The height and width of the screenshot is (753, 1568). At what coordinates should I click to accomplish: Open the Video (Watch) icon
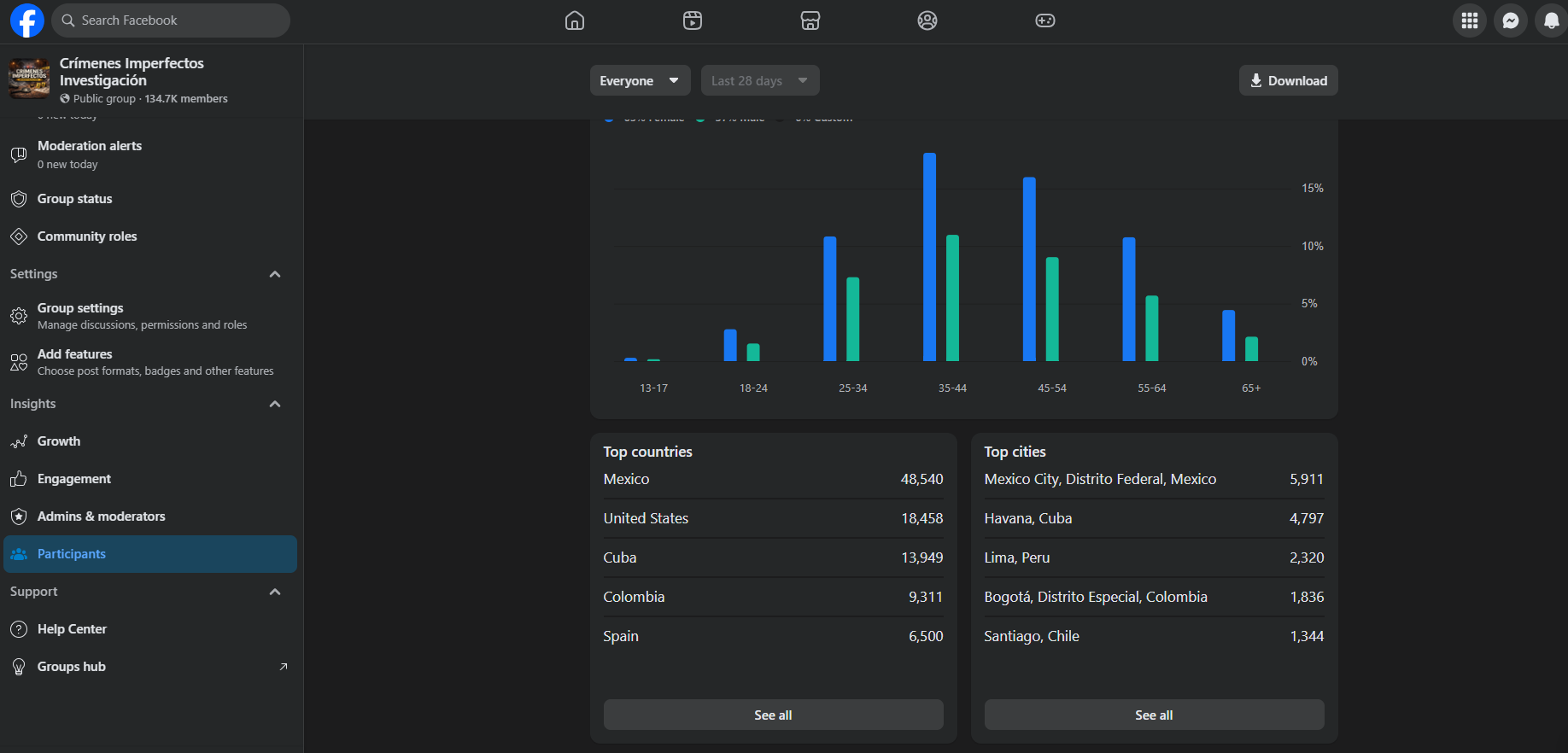pyautogui.click(x=693, y=20)
